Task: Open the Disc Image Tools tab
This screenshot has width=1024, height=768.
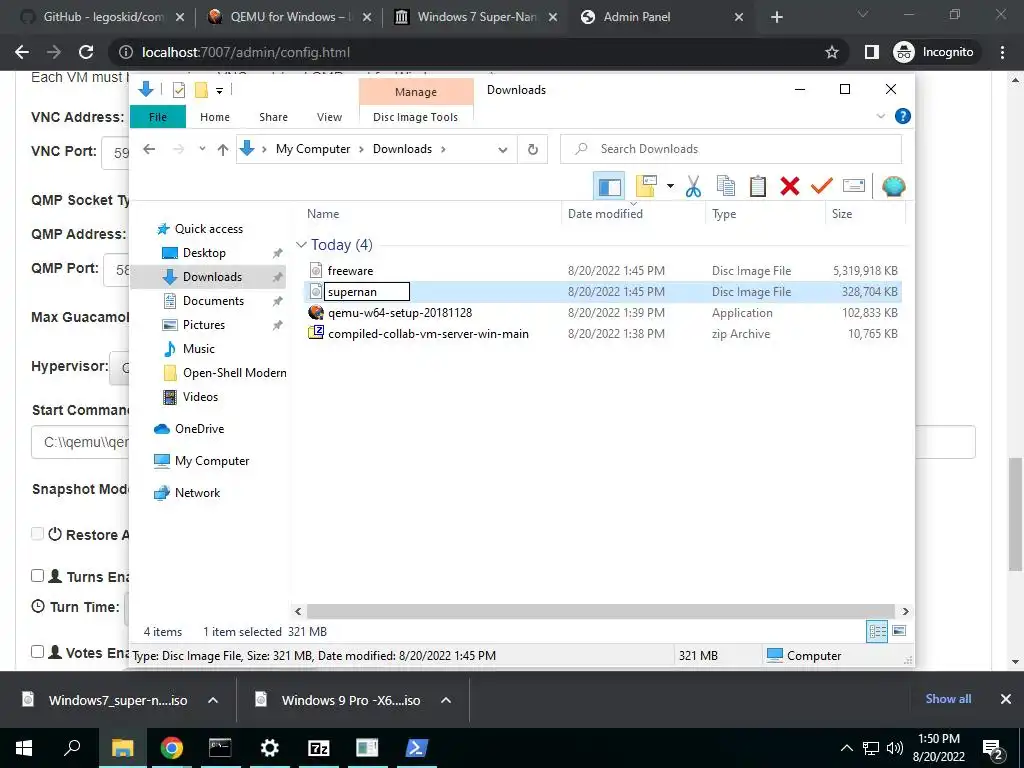Action: [415, 117]
